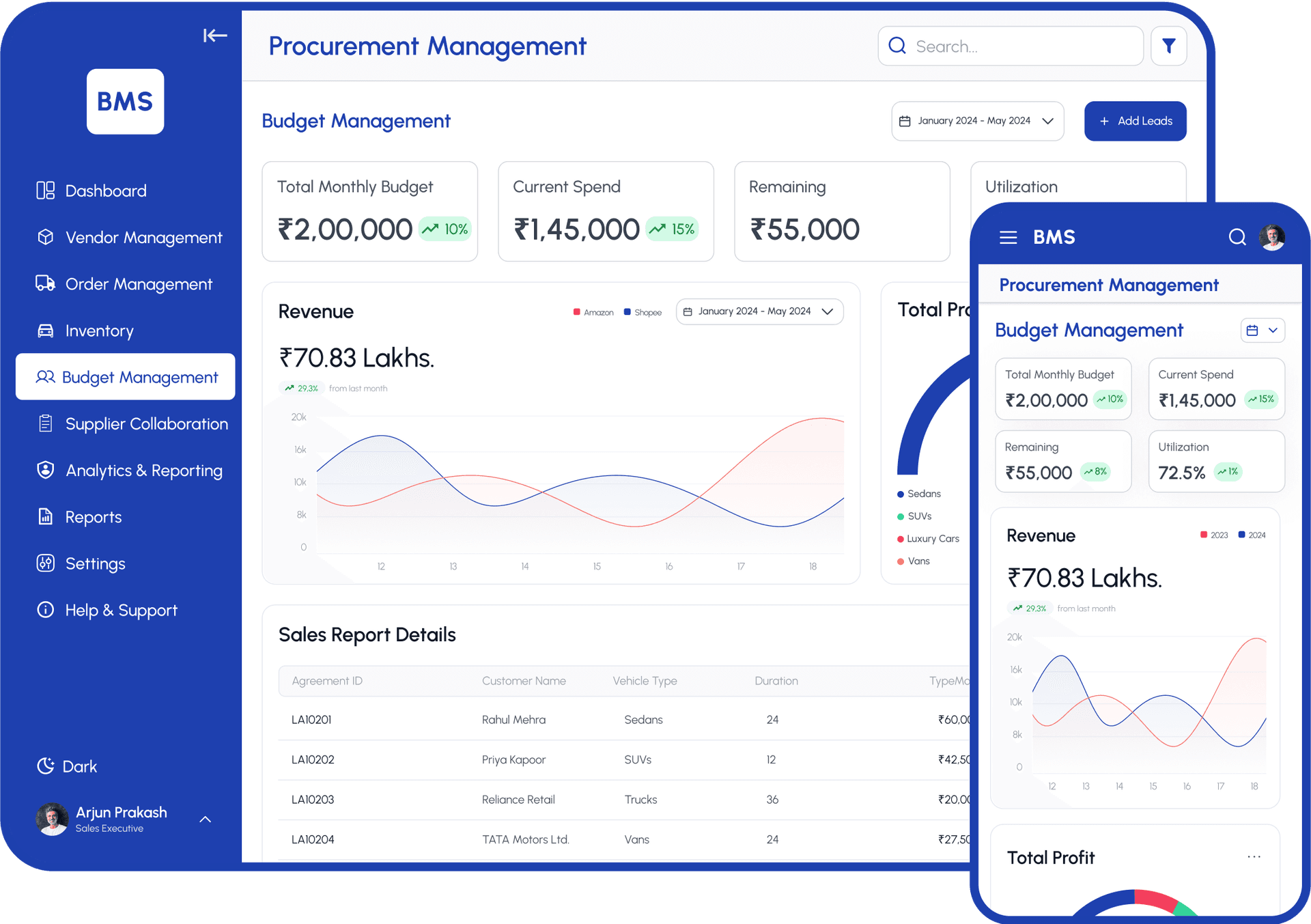The height and width of the screenshot is (924, 1311).
Task: Click the filter icon beside the search bar
Action: 1168,46
